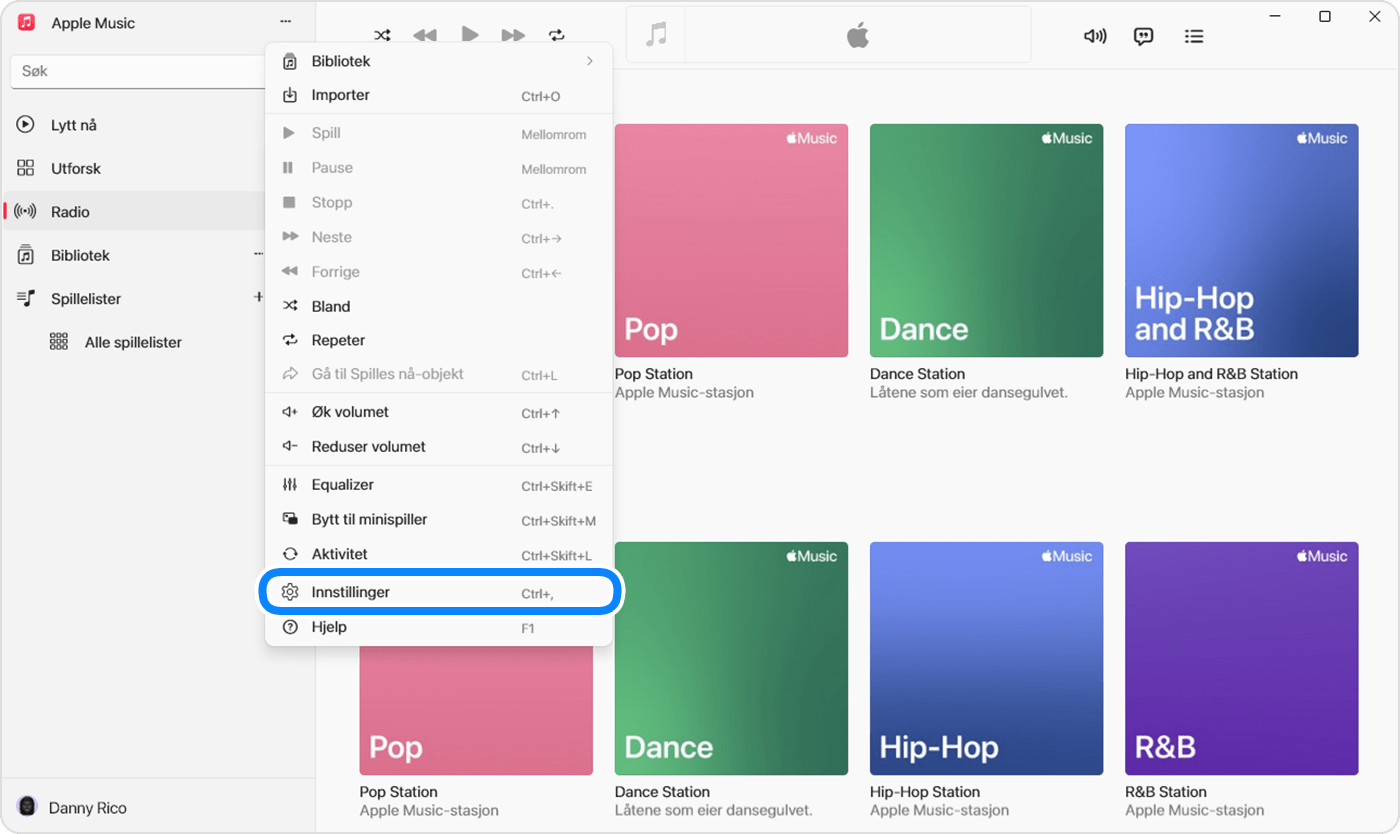The height and width of the screenshot is (834, 1400).
Task: Open Danny Rico account profile
Action: pyautogui.click(x=72, y=807)
